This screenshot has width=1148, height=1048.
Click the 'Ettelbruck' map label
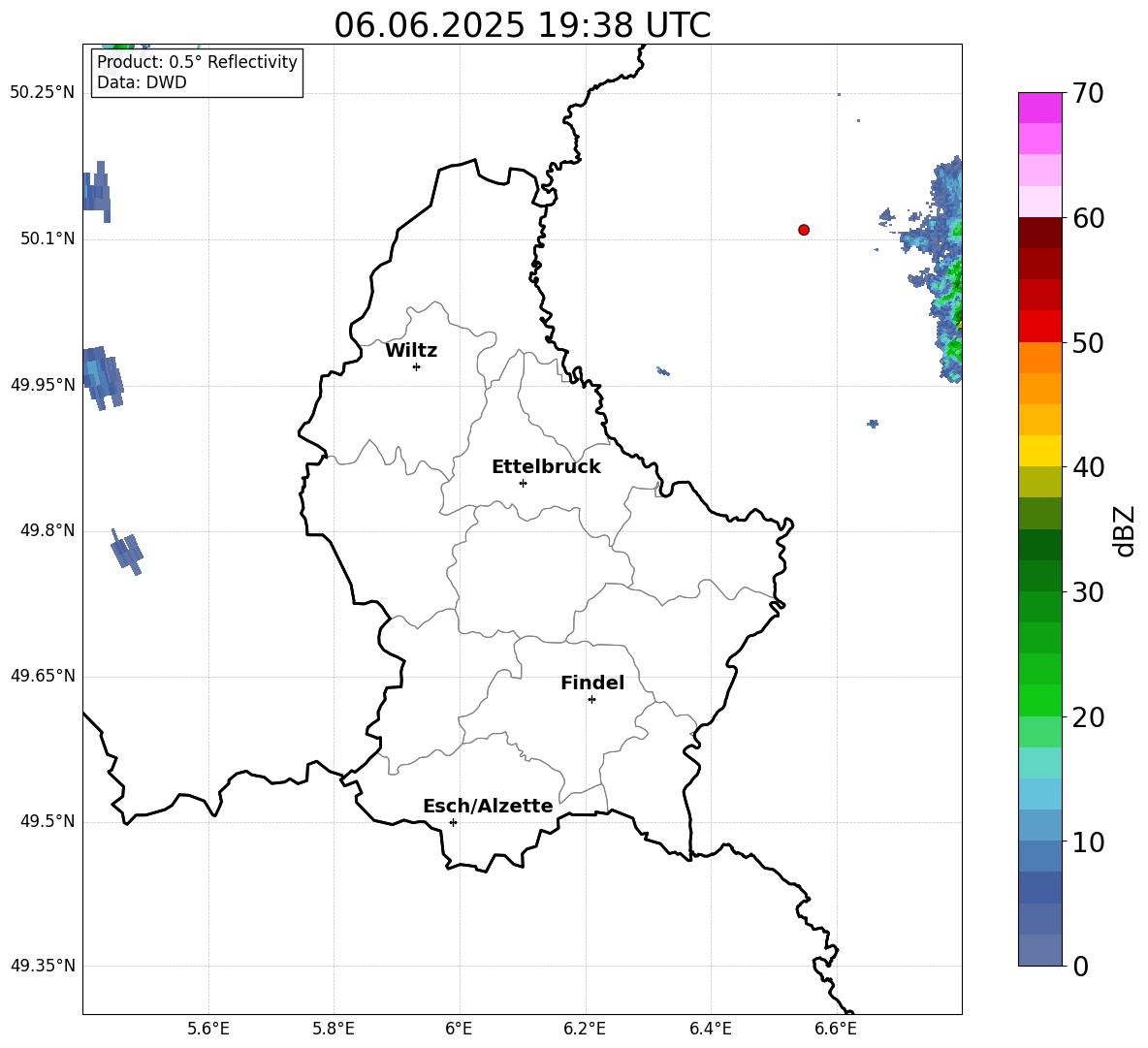coord(546,467)
